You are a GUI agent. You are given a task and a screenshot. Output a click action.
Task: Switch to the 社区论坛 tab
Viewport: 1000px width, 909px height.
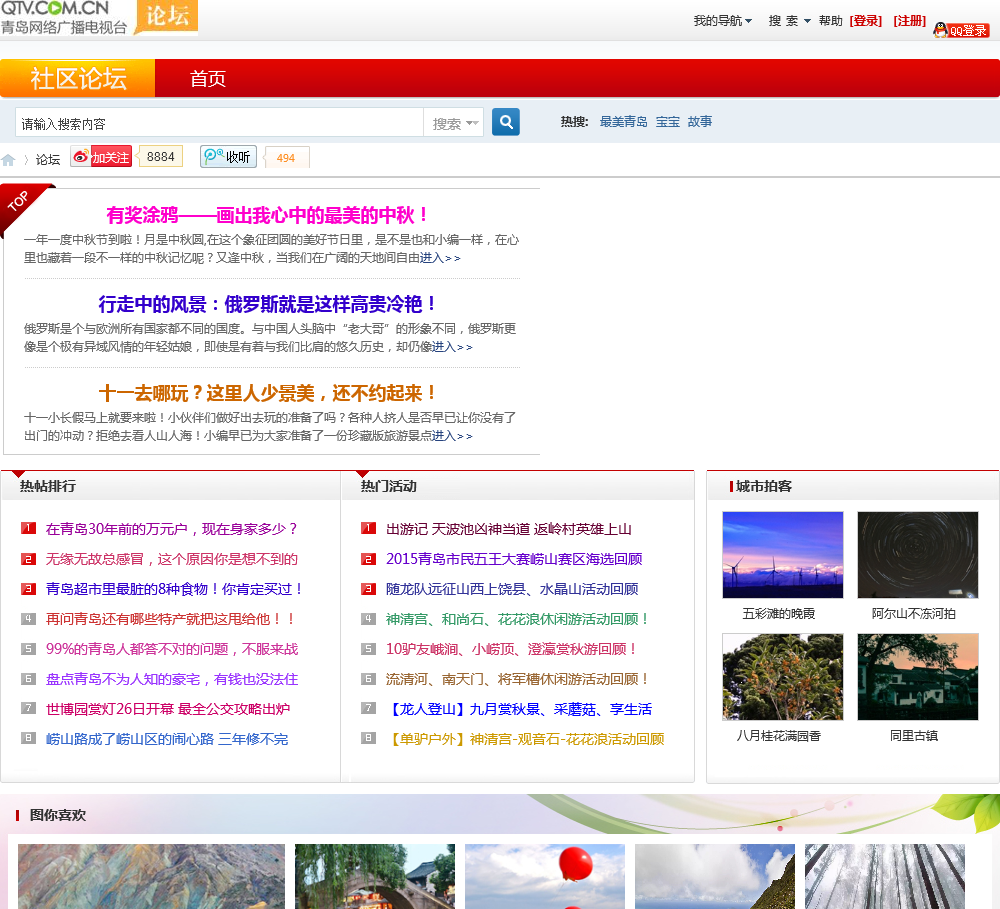click(x=78, y=79)
